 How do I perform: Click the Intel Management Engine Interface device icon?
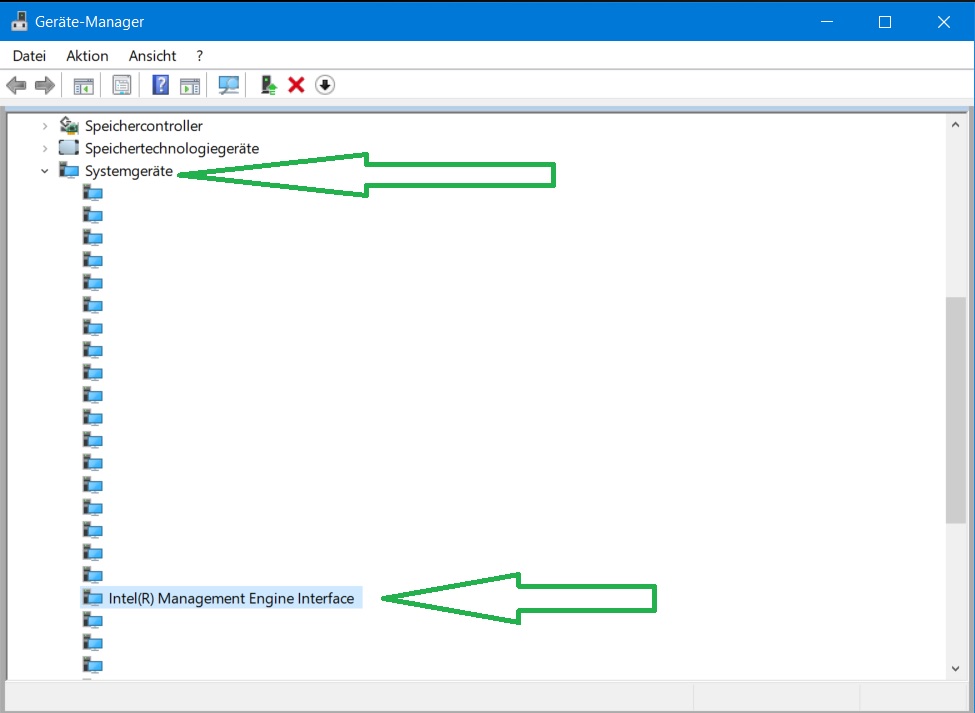tap(93, 597)
